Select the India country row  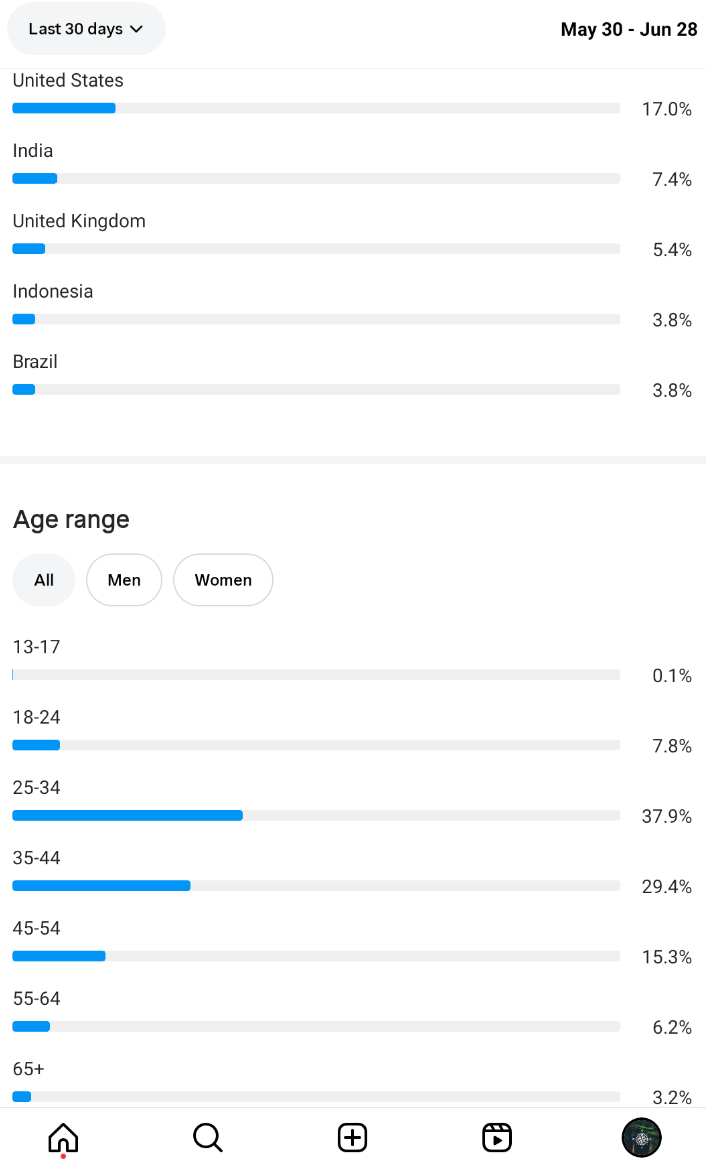[x=352, y=165]
